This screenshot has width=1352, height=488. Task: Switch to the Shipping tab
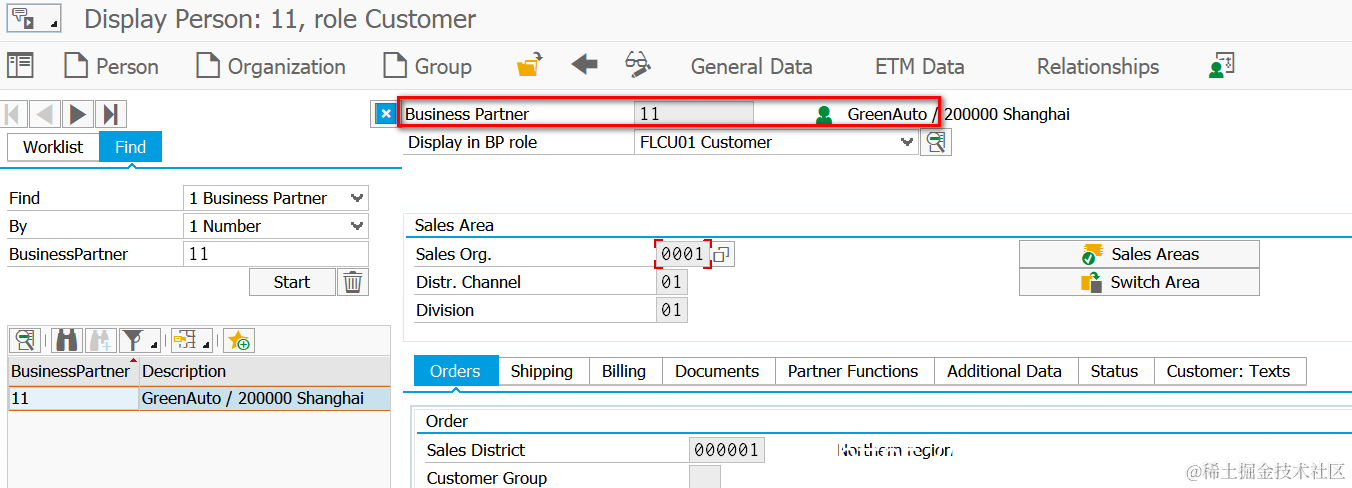point(542,371)
